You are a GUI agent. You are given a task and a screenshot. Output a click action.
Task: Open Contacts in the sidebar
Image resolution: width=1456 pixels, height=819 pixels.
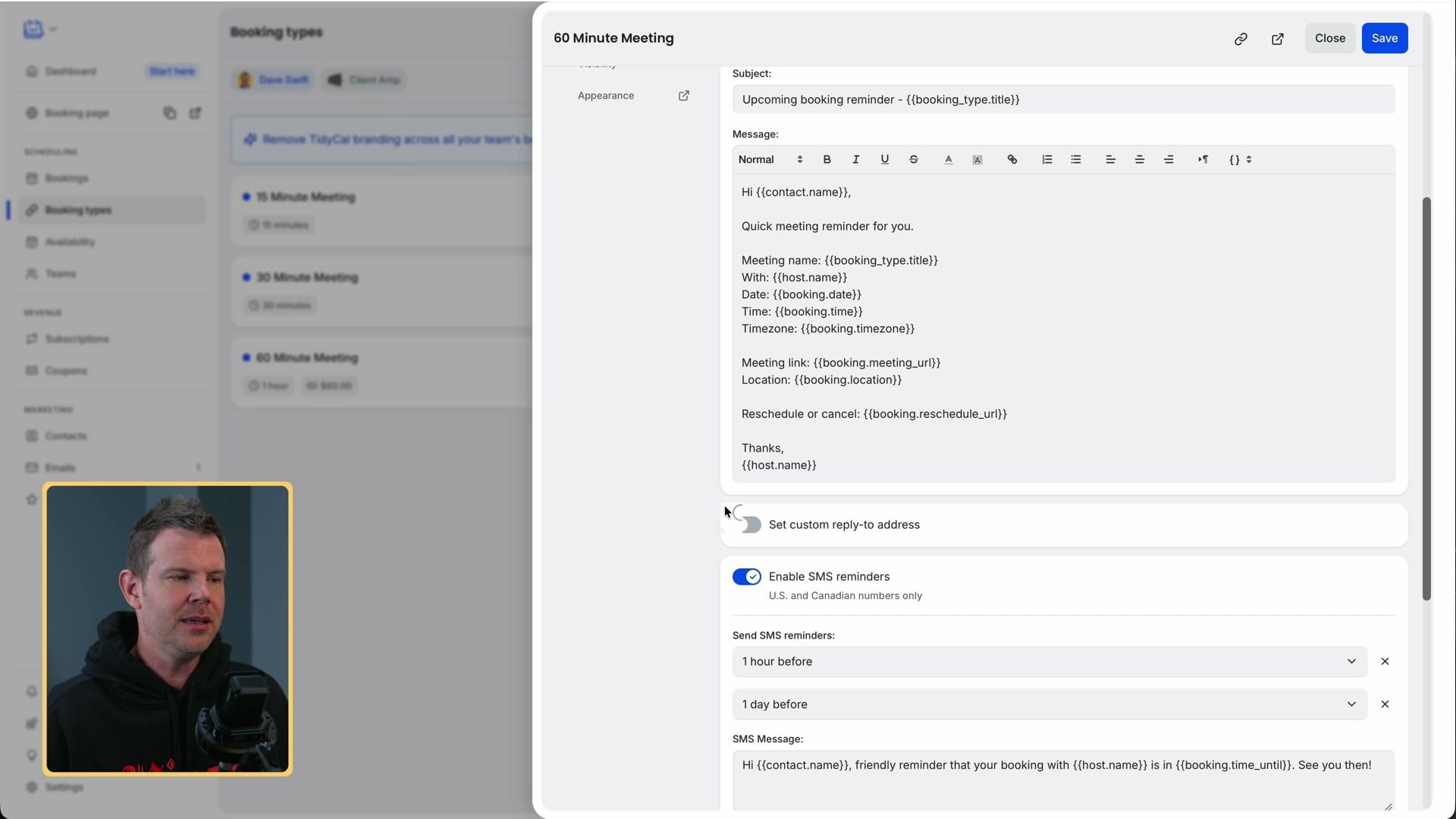65,436
